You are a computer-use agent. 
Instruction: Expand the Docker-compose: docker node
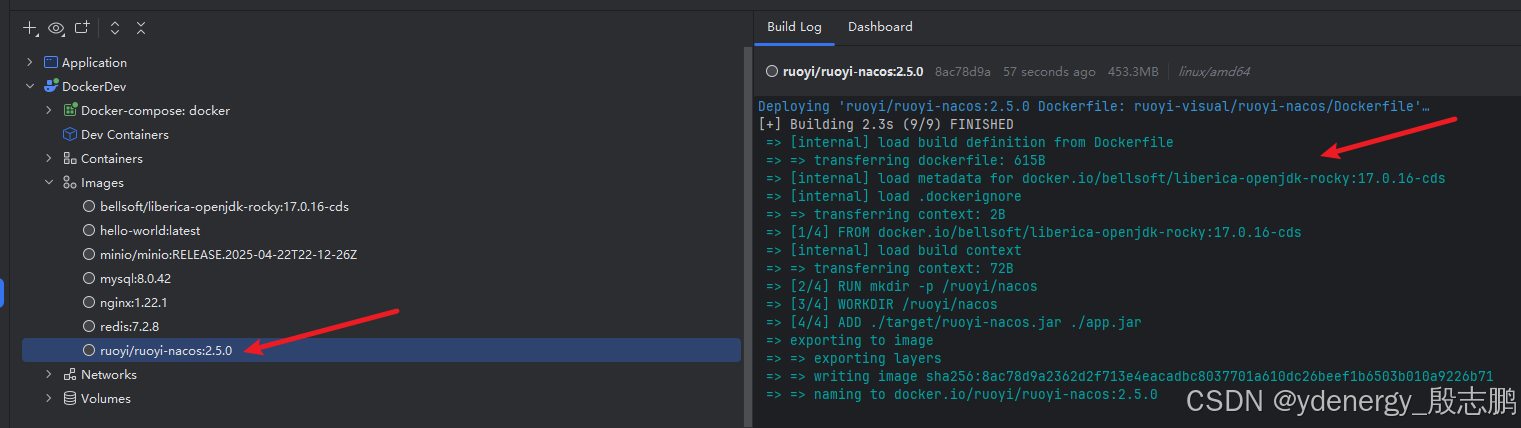49,110
